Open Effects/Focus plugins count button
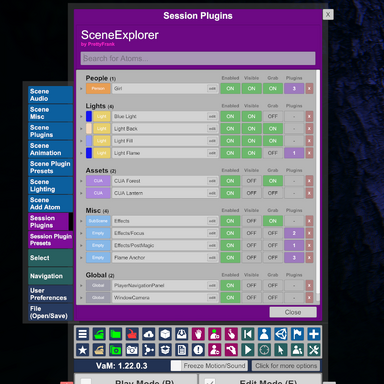 coord(294,233)
